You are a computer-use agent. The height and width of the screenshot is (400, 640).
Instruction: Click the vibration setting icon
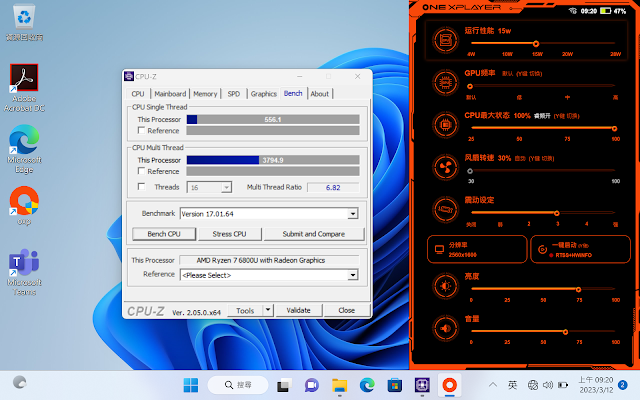pos(445,209)
